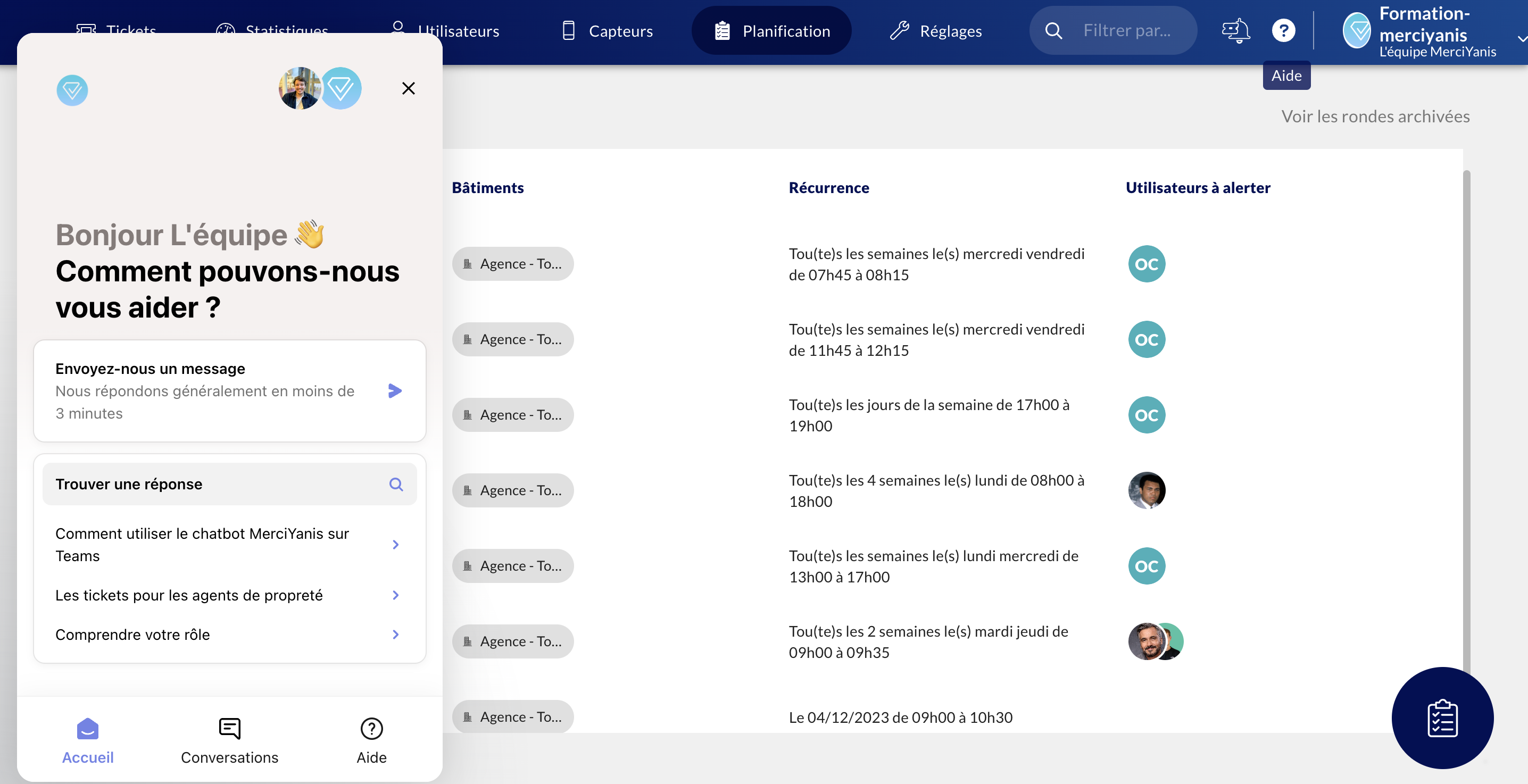Click the Filtrer par search field
The width and height of the screenshot is (1528, 784).
(1127, 30)
